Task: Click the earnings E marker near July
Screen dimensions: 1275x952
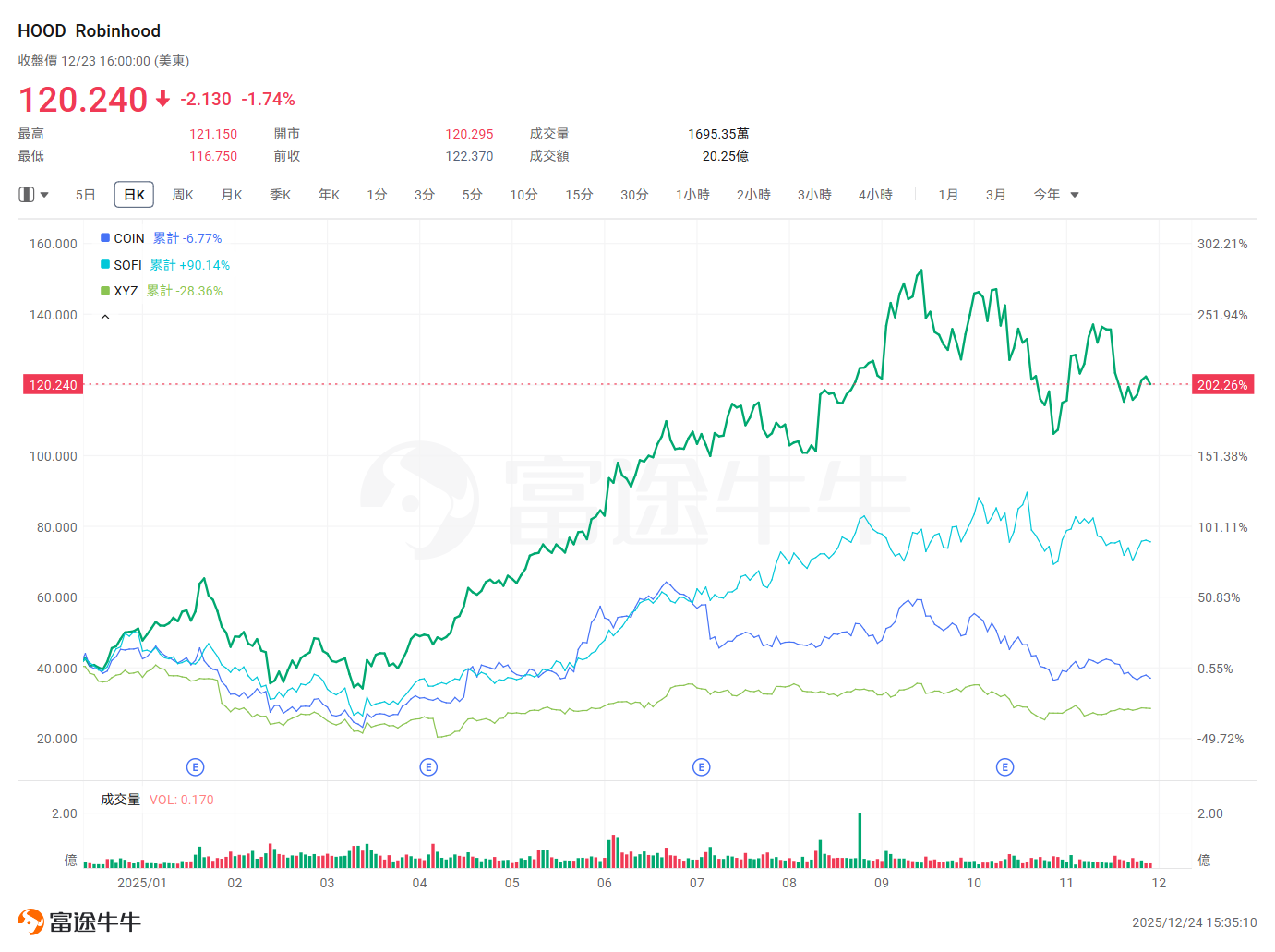Action: click(702, 767)
